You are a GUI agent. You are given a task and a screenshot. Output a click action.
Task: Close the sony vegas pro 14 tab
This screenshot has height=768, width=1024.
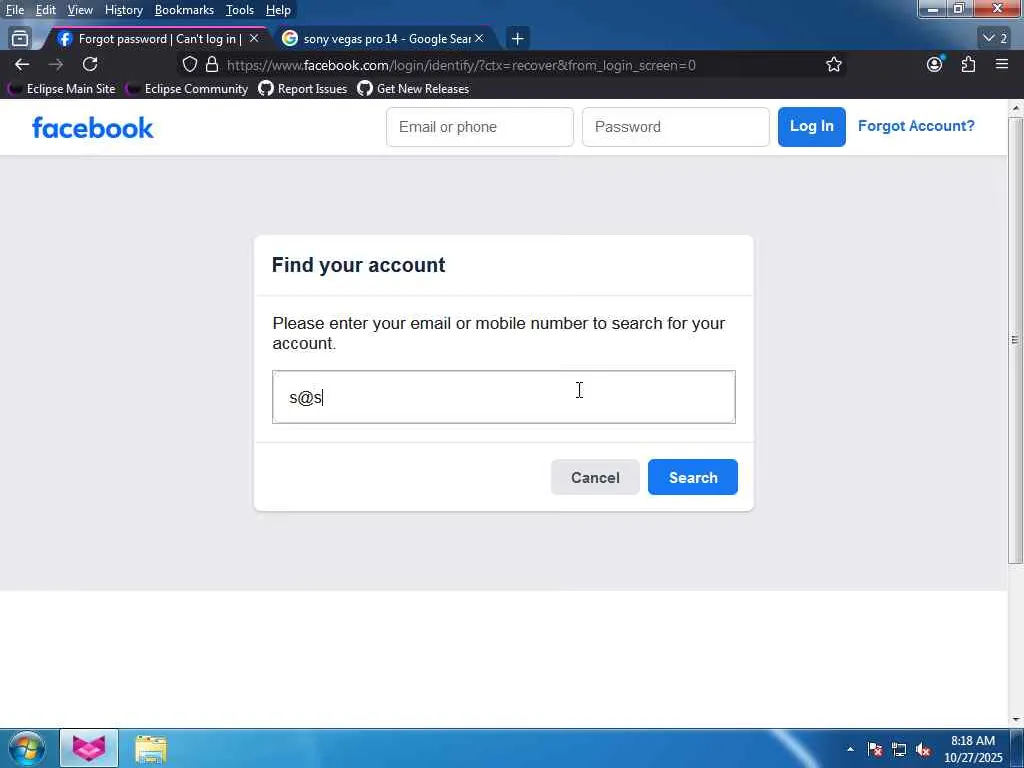pyautogui.click(x=479, y=39)
